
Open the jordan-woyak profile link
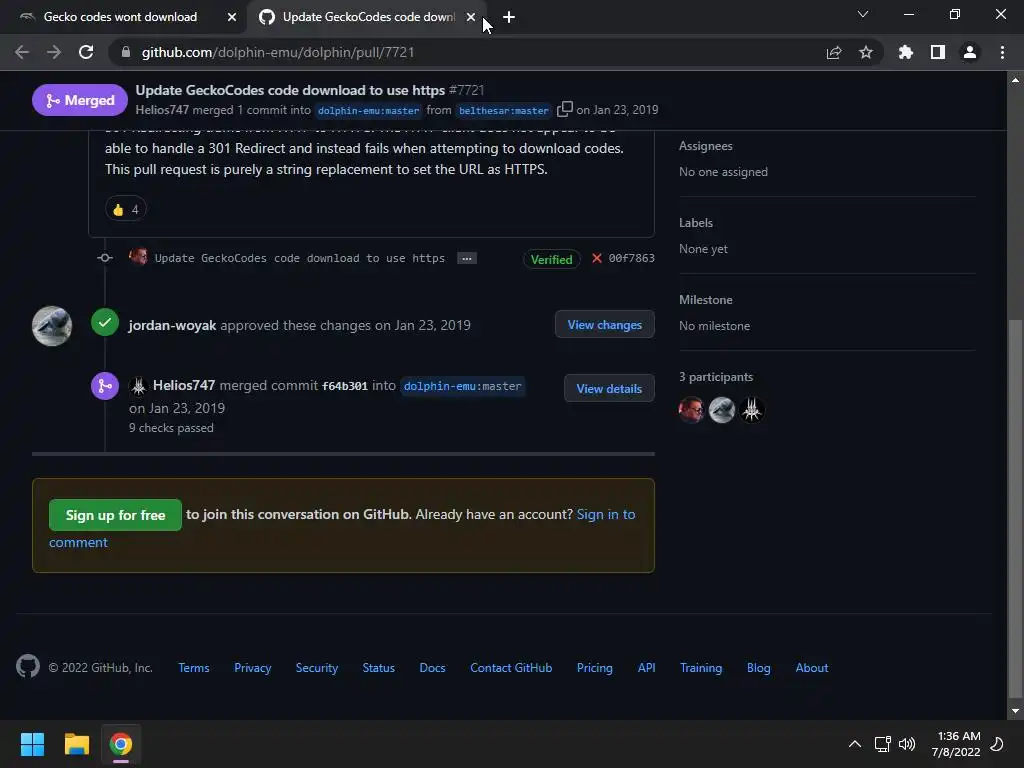pos(172,325)
